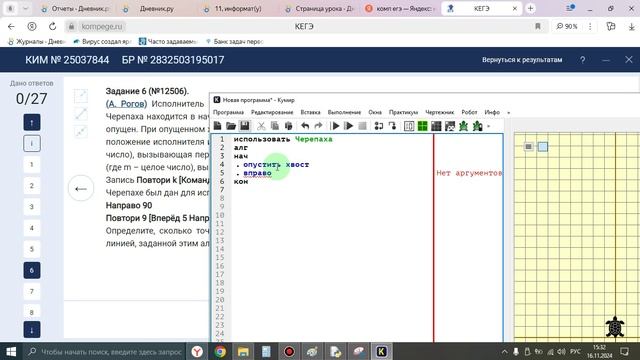Click 'Черепаха' in the first code line
This screenshot has width=640, height=360.
(313, 139)
